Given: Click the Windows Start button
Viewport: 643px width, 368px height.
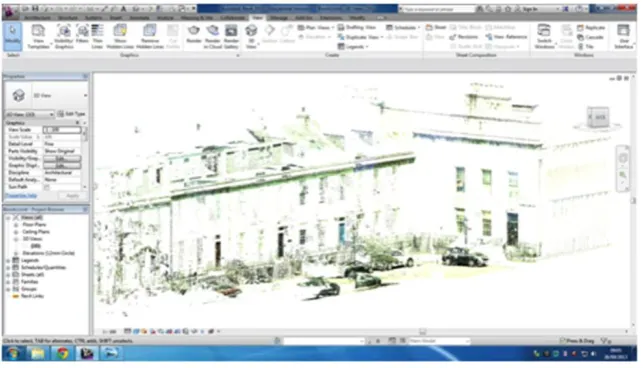Looking at the screenshot, I should point(13,353).
